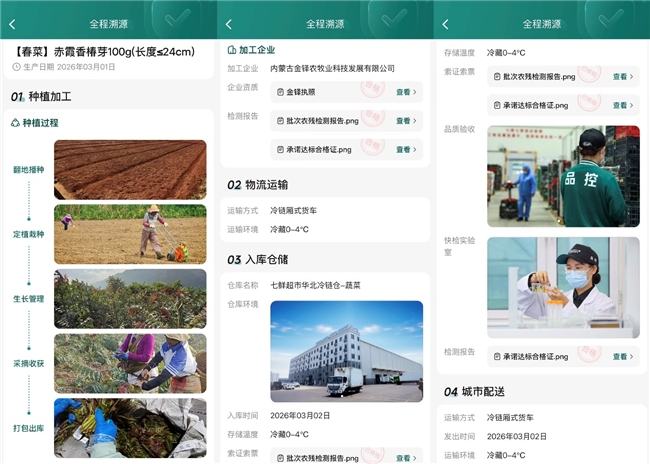Viewport: 650px width, 464px height.
Task: Open the 采摘收获 harvesting photo
Action: point(130,363)
